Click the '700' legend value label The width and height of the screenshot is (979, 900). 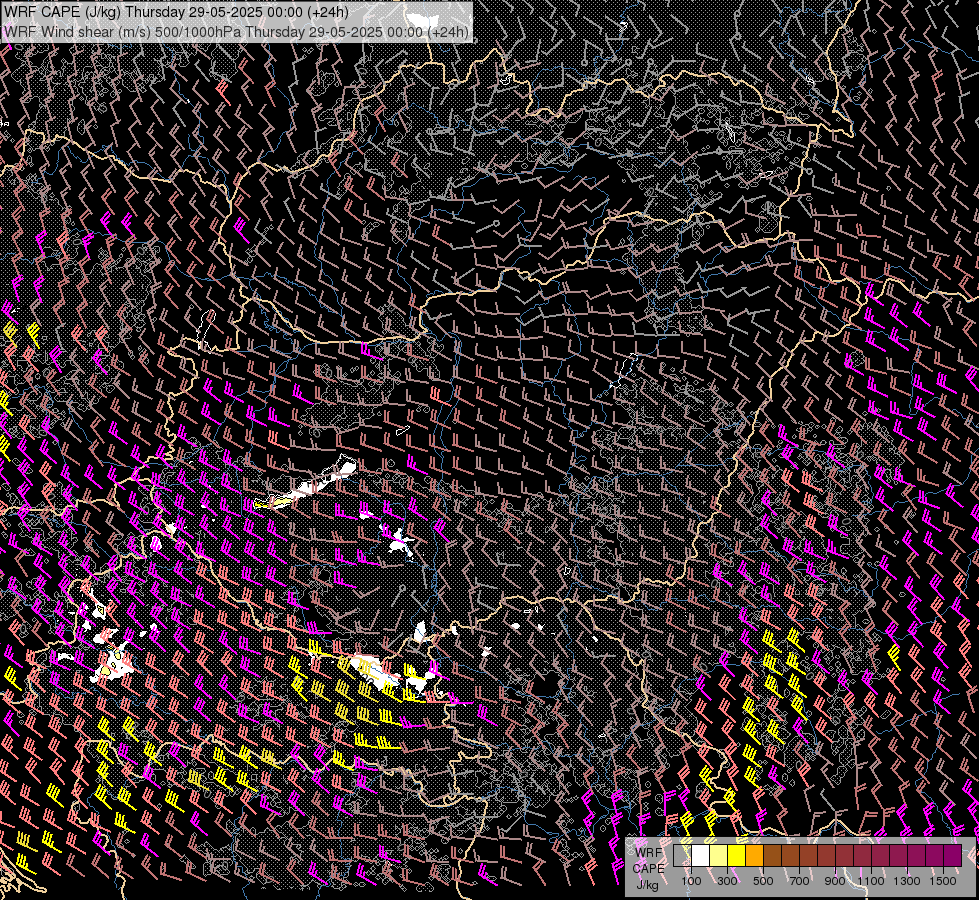tap(799, 881)
